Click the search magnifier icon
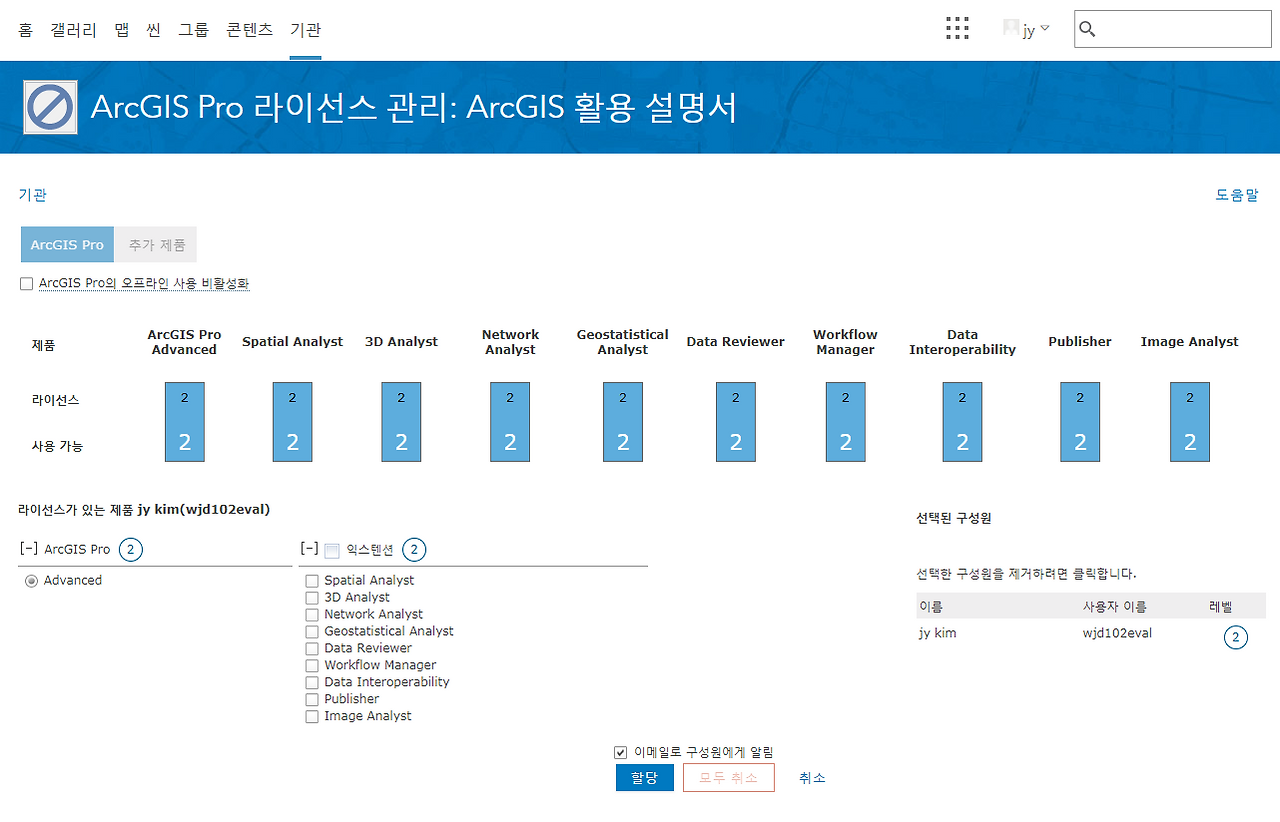This screenshot has height=822, width=1280. click(x=1088, y=30)
